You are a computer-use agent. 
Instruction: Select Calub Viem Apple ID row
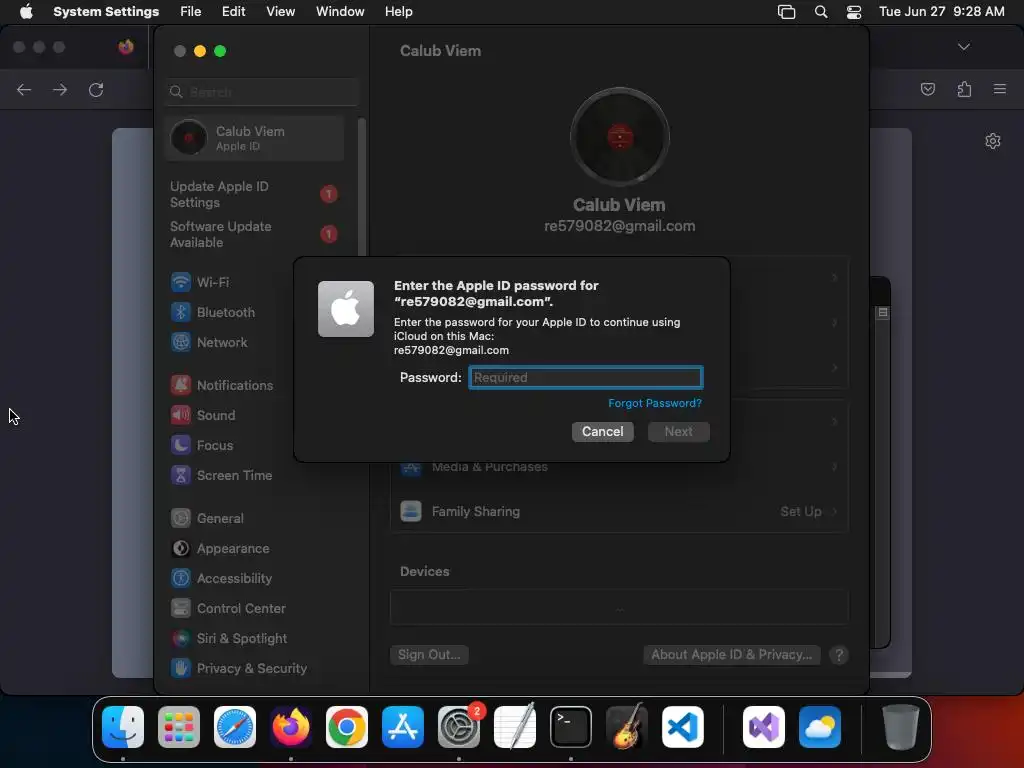click(255, 138)
